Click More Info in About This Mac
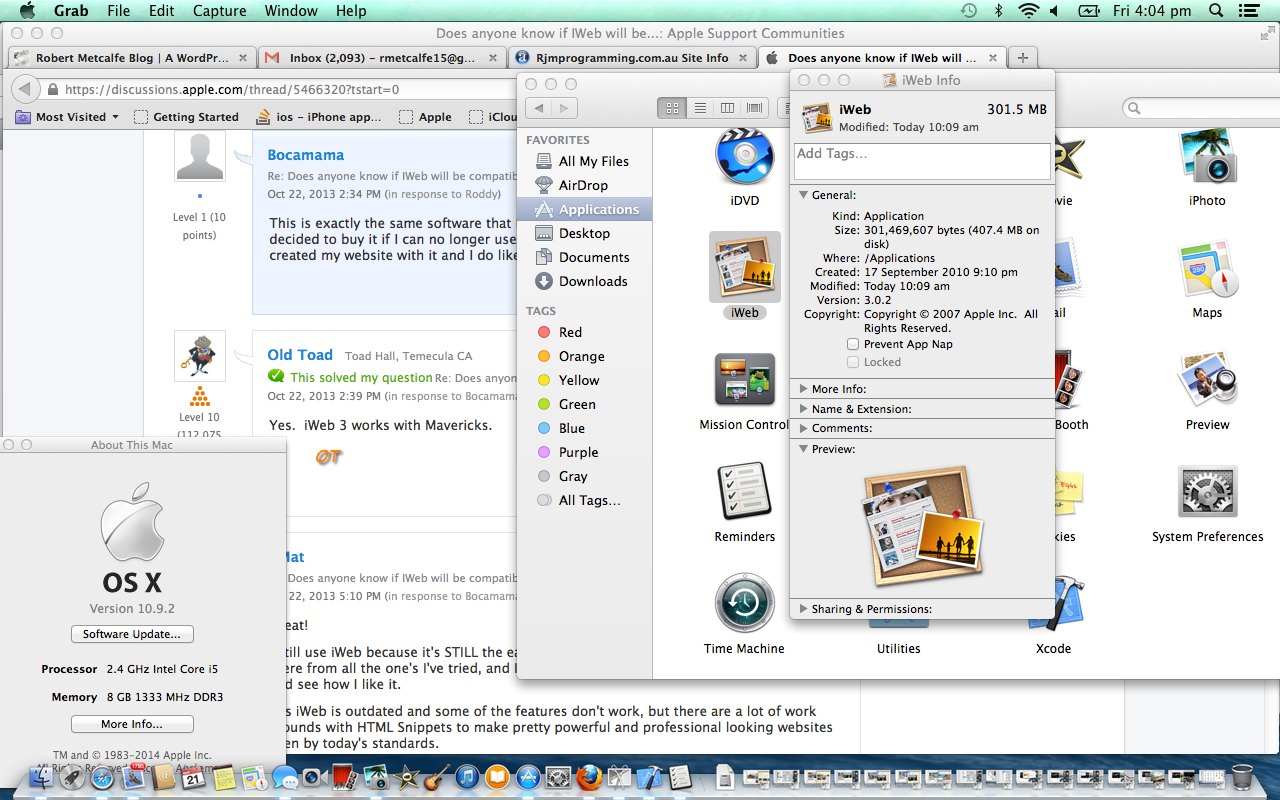Screen dimensions: 1280x800 [x=132, y=724]
